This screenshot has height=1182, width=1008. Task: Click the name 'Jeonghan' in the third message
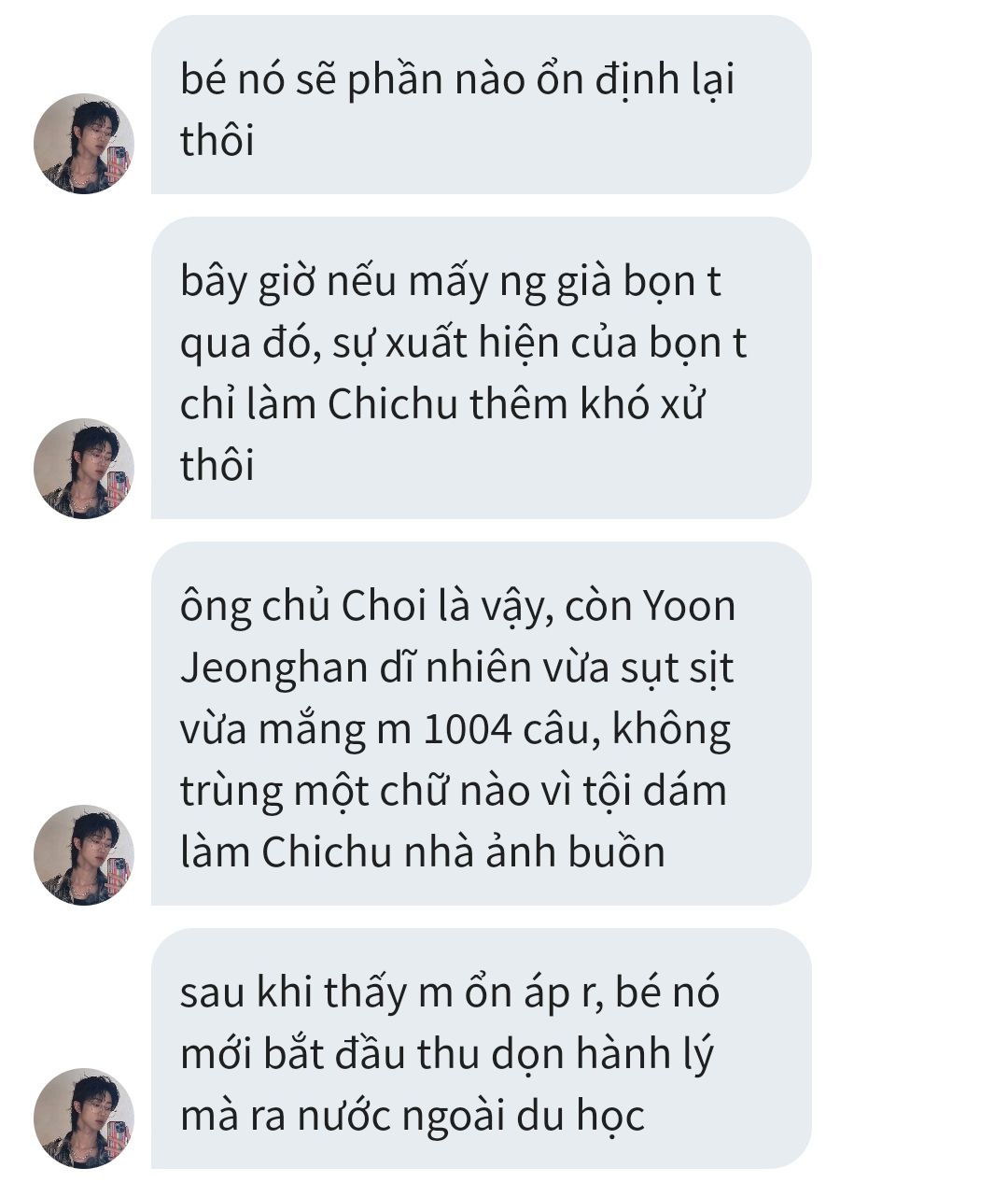click(274, 668)
